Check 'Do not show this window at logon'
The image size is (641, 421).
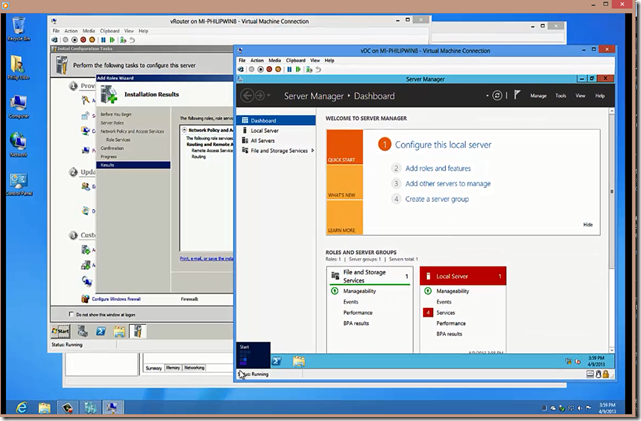[x=71, y=314]
